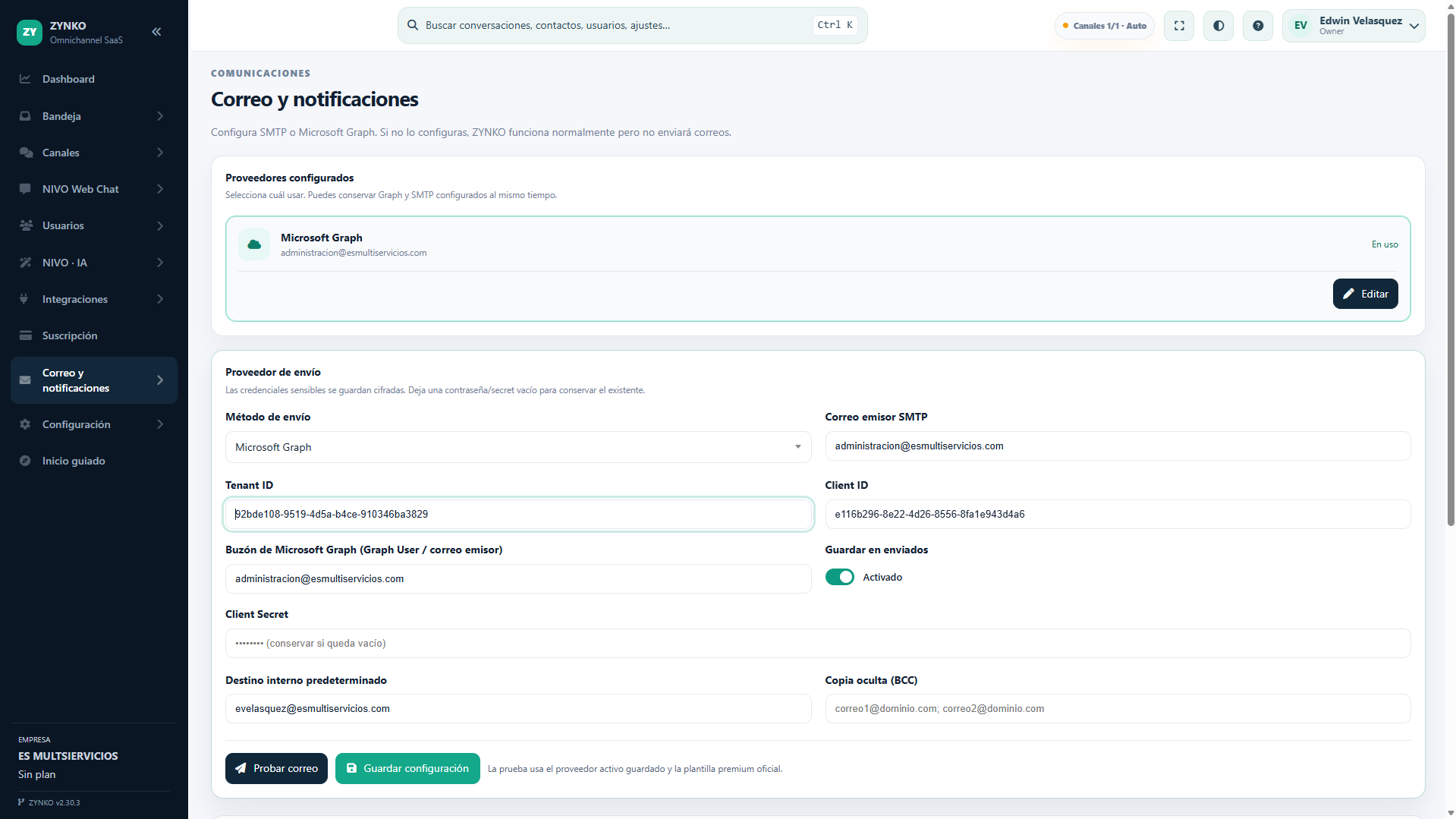Viewport: 1456px width, 819px height.
Task: Expand the NIVO Web Chat submenu chevron
Action: tap(160, 189)
